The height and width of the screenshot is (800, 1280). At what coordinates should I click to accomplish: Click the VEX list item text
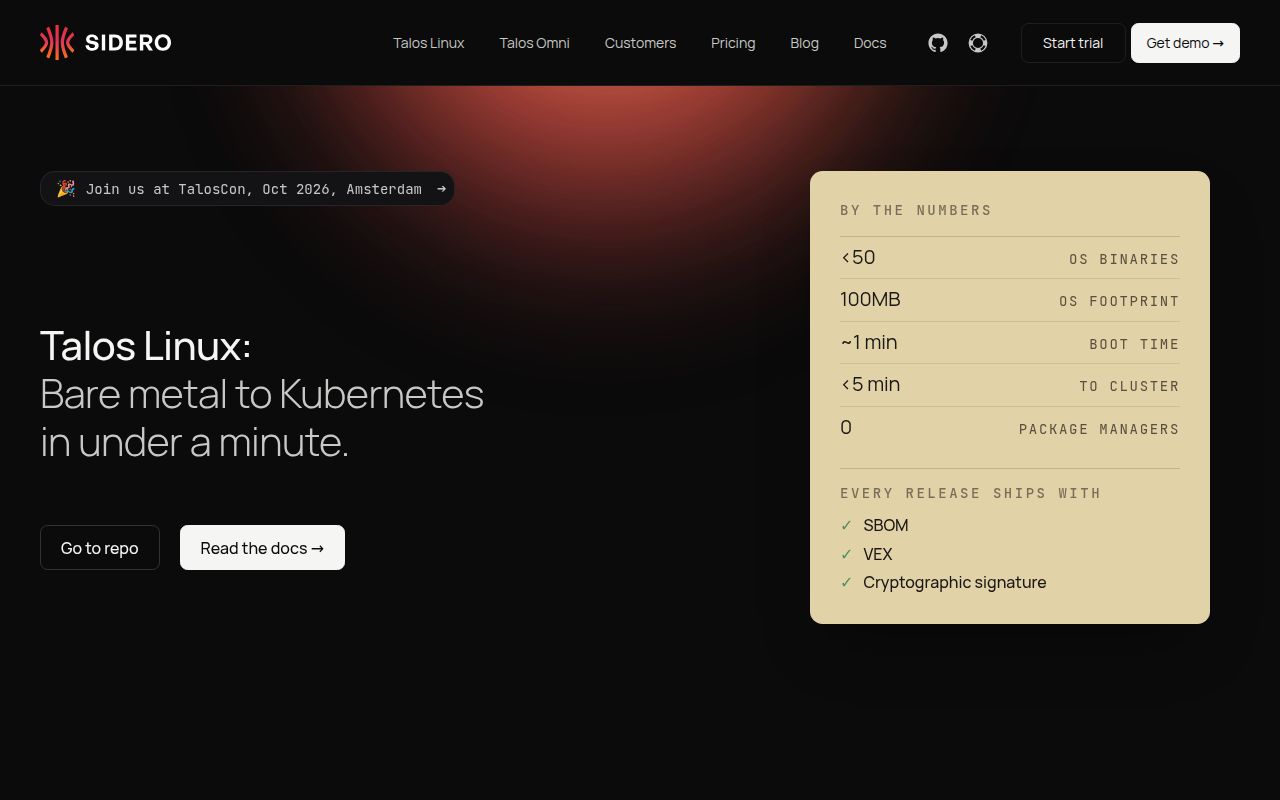click(878, 554)
